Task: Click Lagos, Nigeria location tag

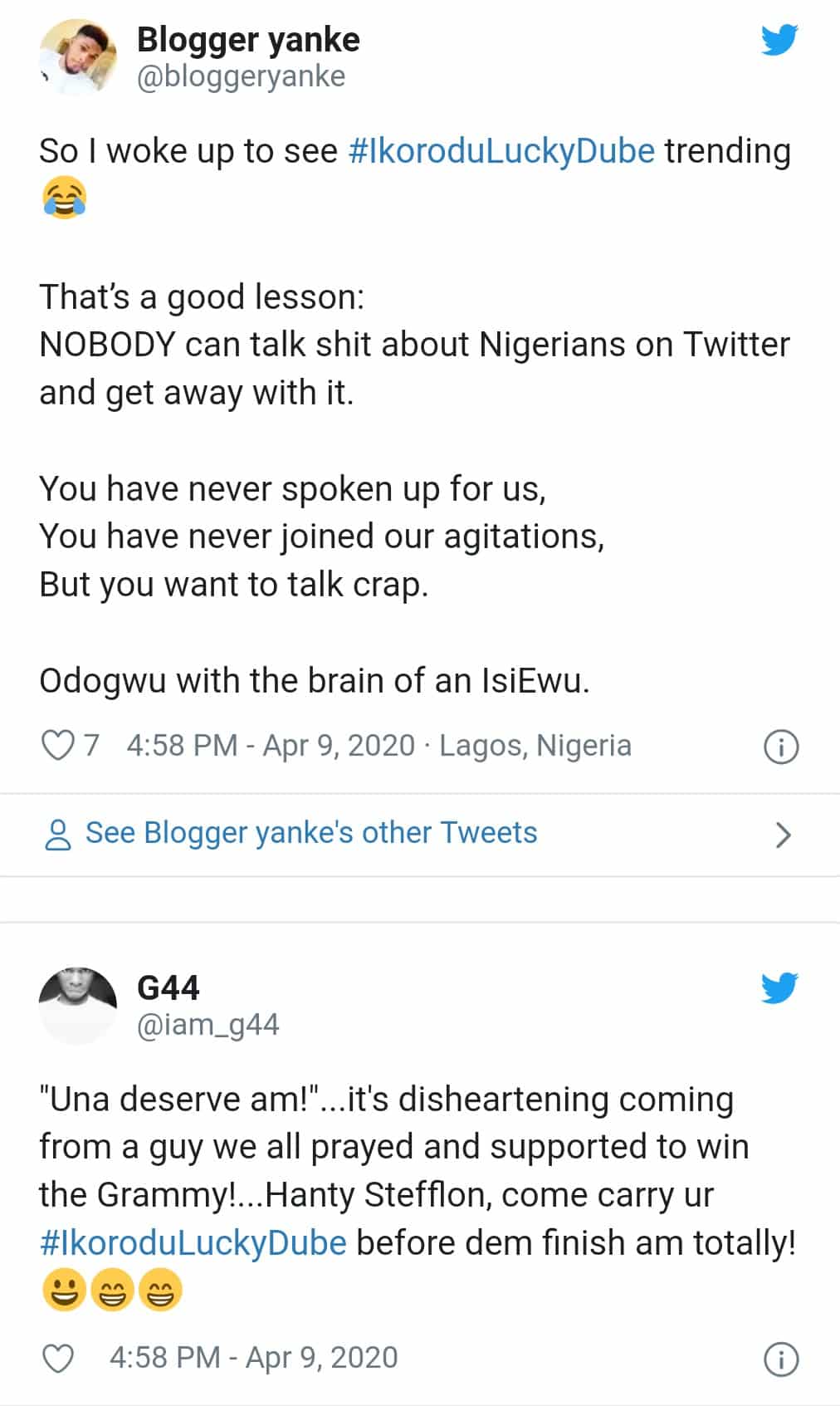Action: point(535,746)
